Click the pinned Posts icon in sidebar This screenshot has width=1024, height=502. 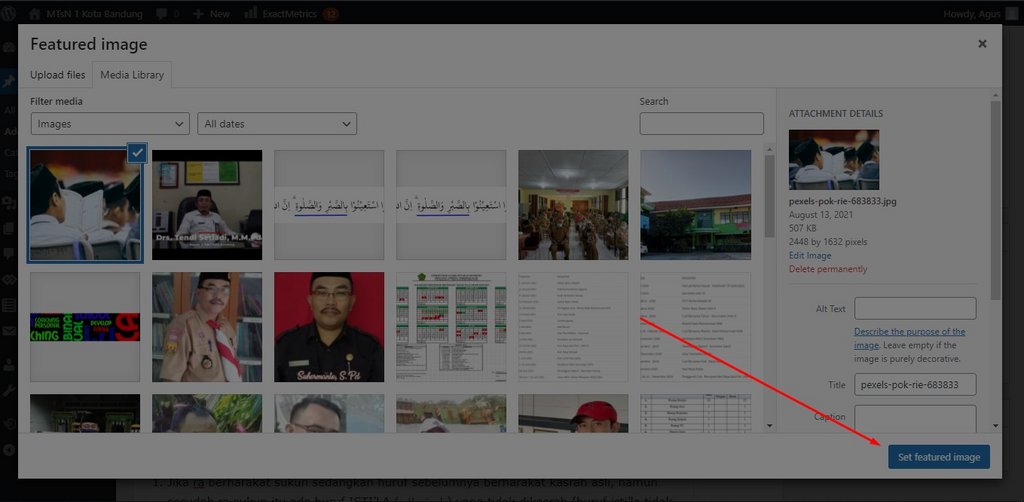pyautogui.click(x=8, y=82)
